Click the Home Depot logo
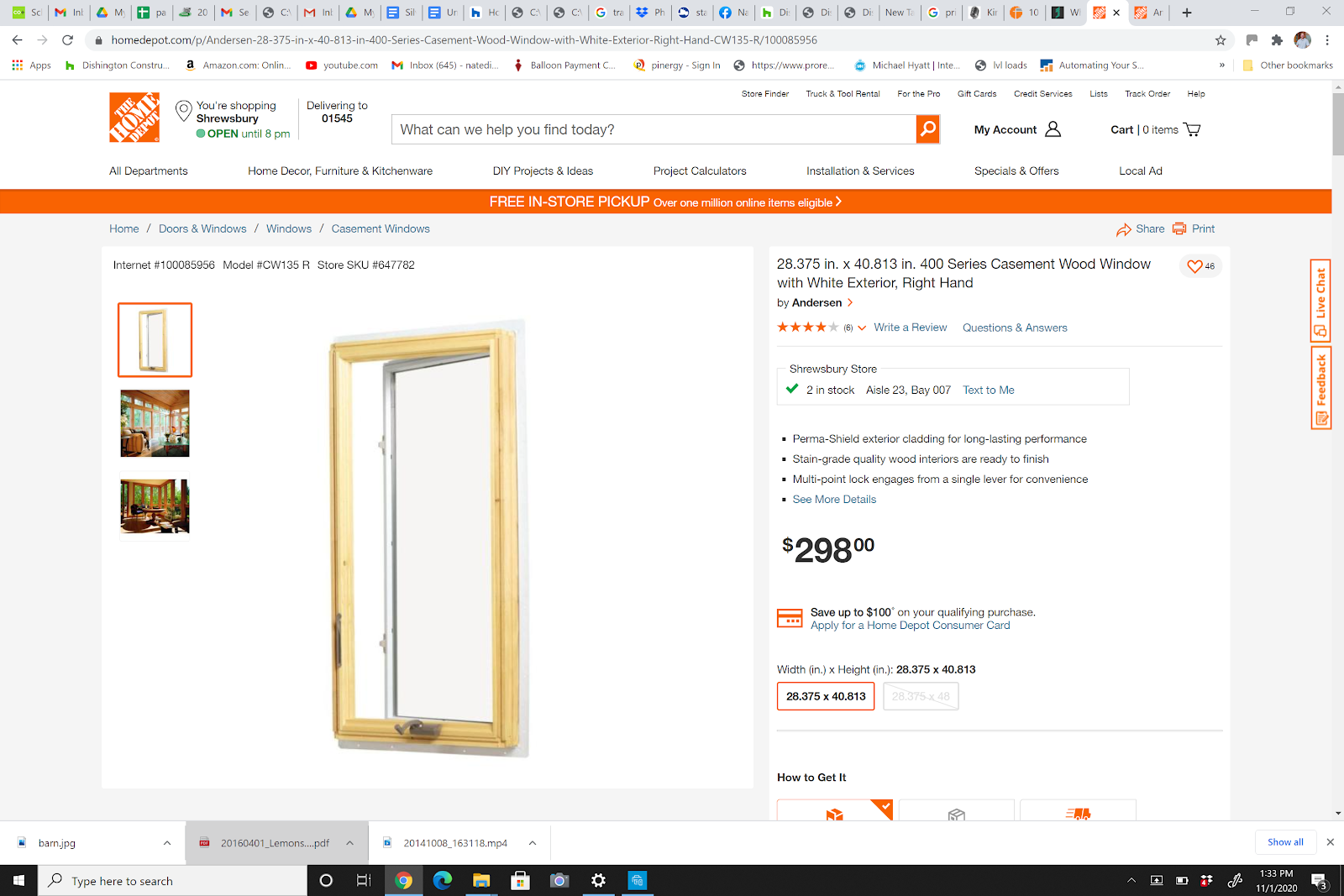 pos(134,118)
